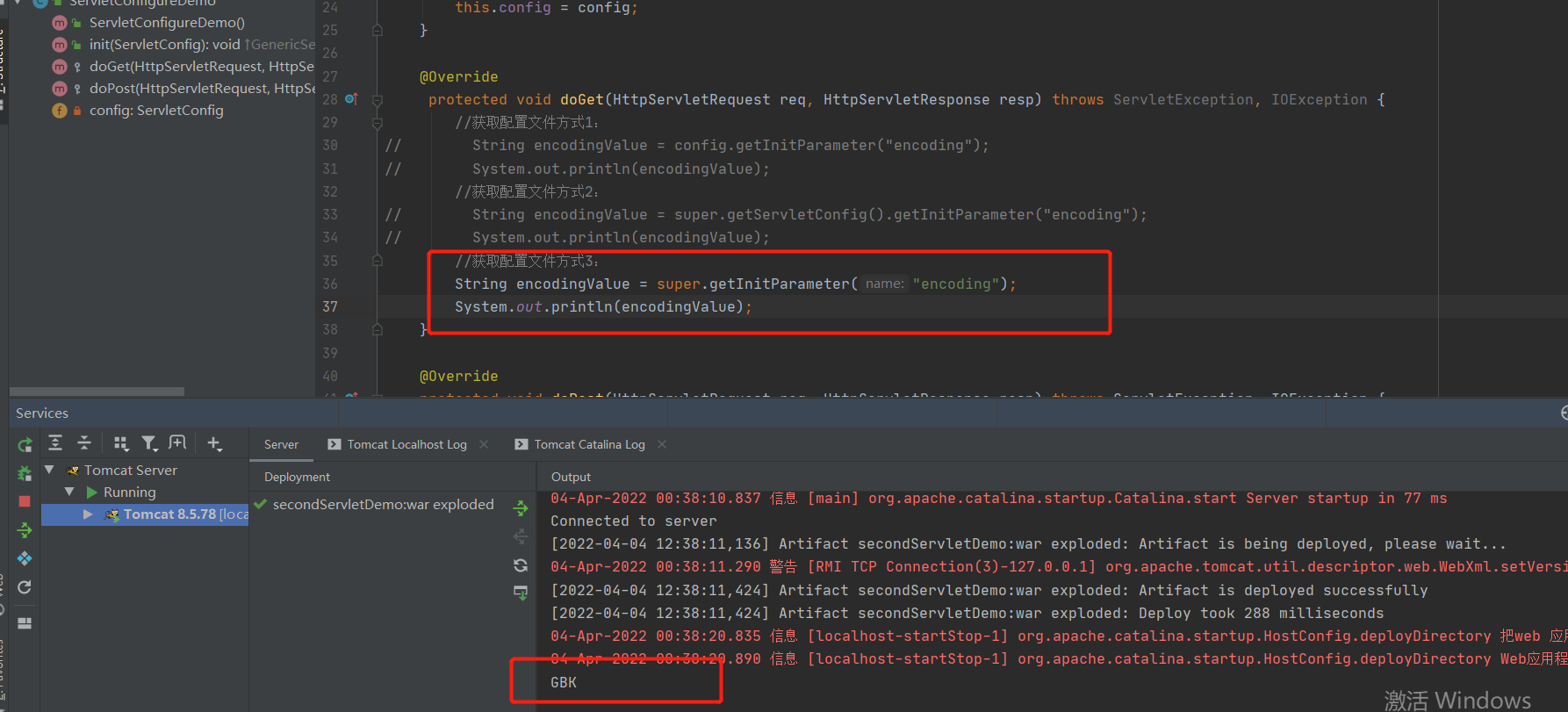Viewport: 1568px width, 712px height.
Task: Select config: ServletConfig field in Structure
Action: click(156, 110)
